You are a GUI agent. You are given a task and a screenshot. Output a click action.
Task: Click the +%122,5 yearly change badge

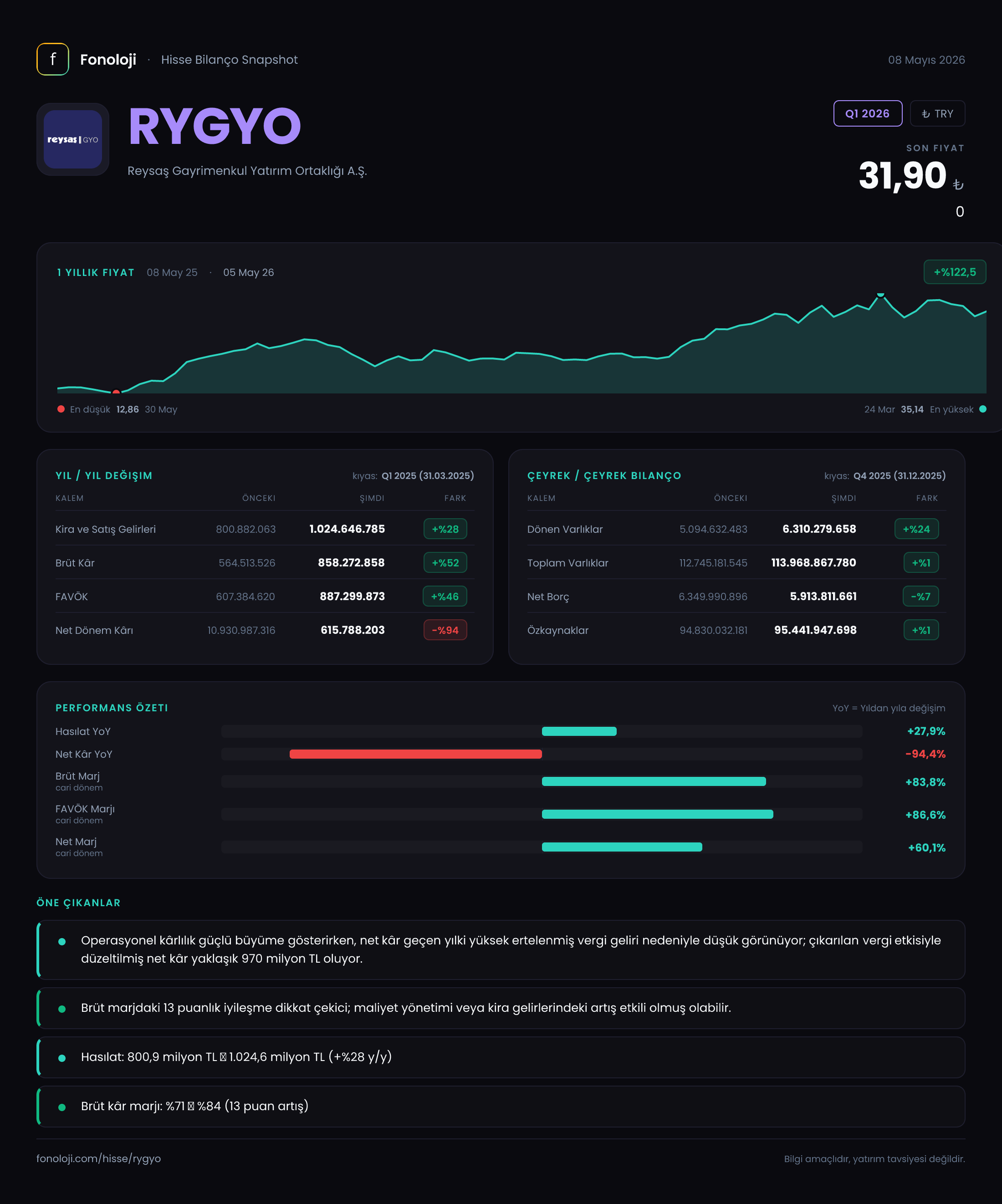[954, 272]
